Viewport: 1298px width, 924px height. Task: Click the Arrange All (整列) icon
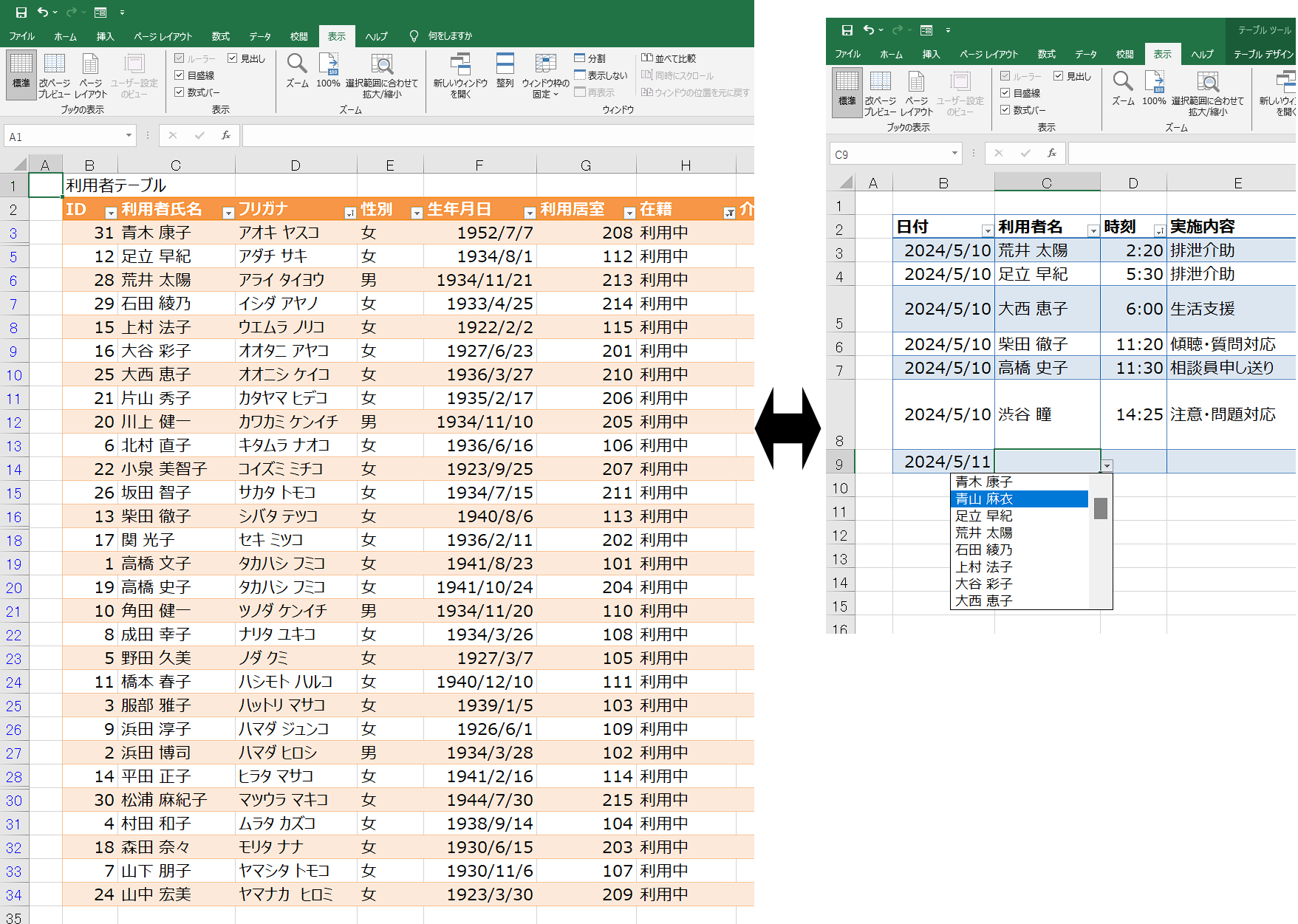(x=505, y=65)
